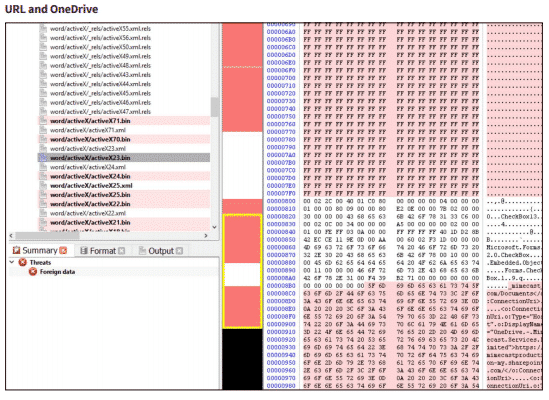Select file word/activeX/activeX71.bin
Image resolution: width=549 pixels, height=400 pixels.
pos(90,121)
